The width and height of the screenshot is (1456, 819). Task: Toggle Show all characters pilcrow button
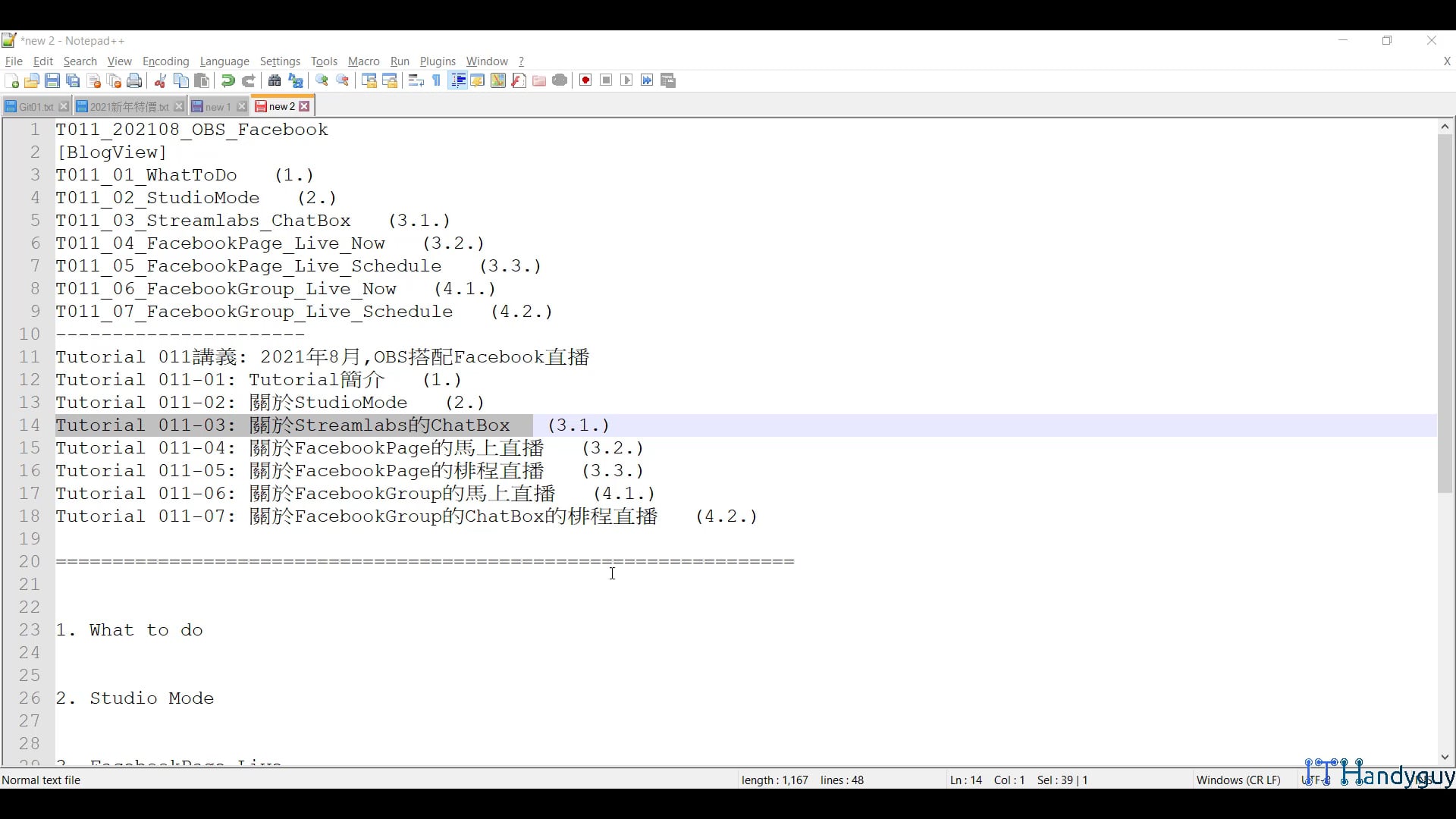(x=437, y=80)
